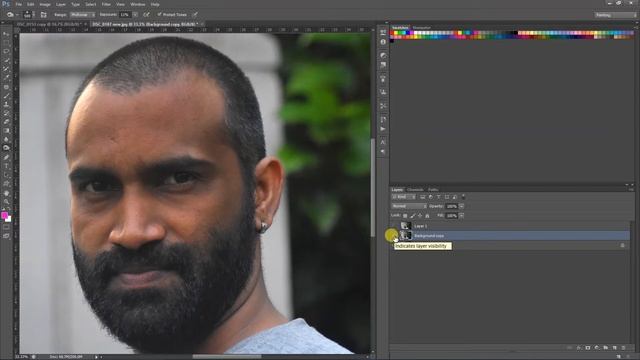Click the pink foreground color swatch

[4, 215]
